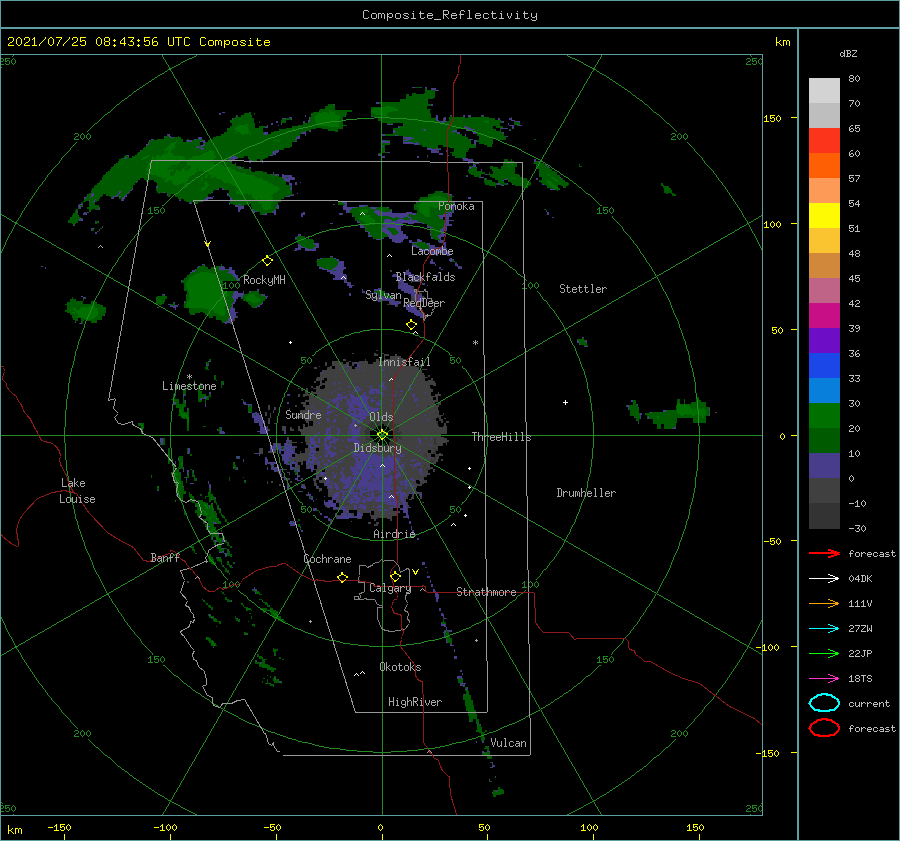The width and height of the screenshot is (900, 841).
Task: Click the cyan 27ZW arrow icon
Action: (824, 629)
